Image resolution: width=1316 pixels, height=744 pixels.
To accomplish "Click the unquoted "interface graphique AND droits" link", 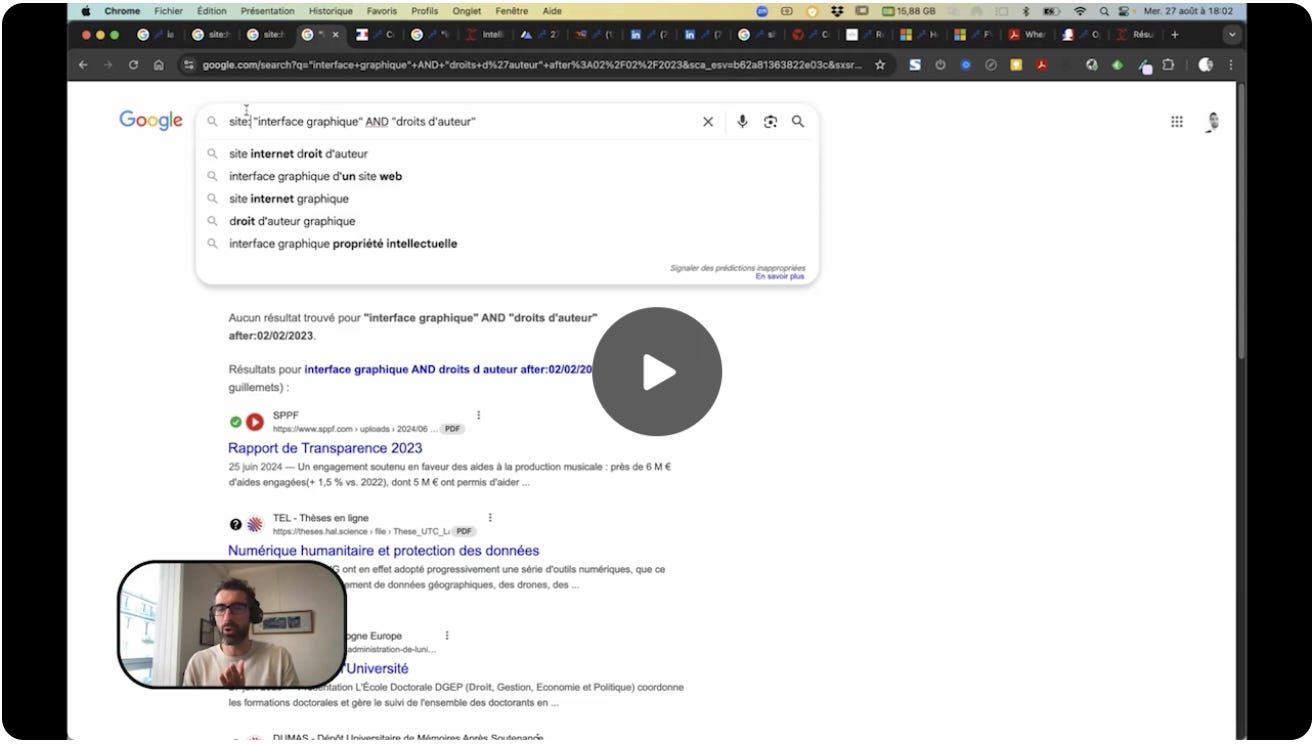I will (x=448, y=369).
